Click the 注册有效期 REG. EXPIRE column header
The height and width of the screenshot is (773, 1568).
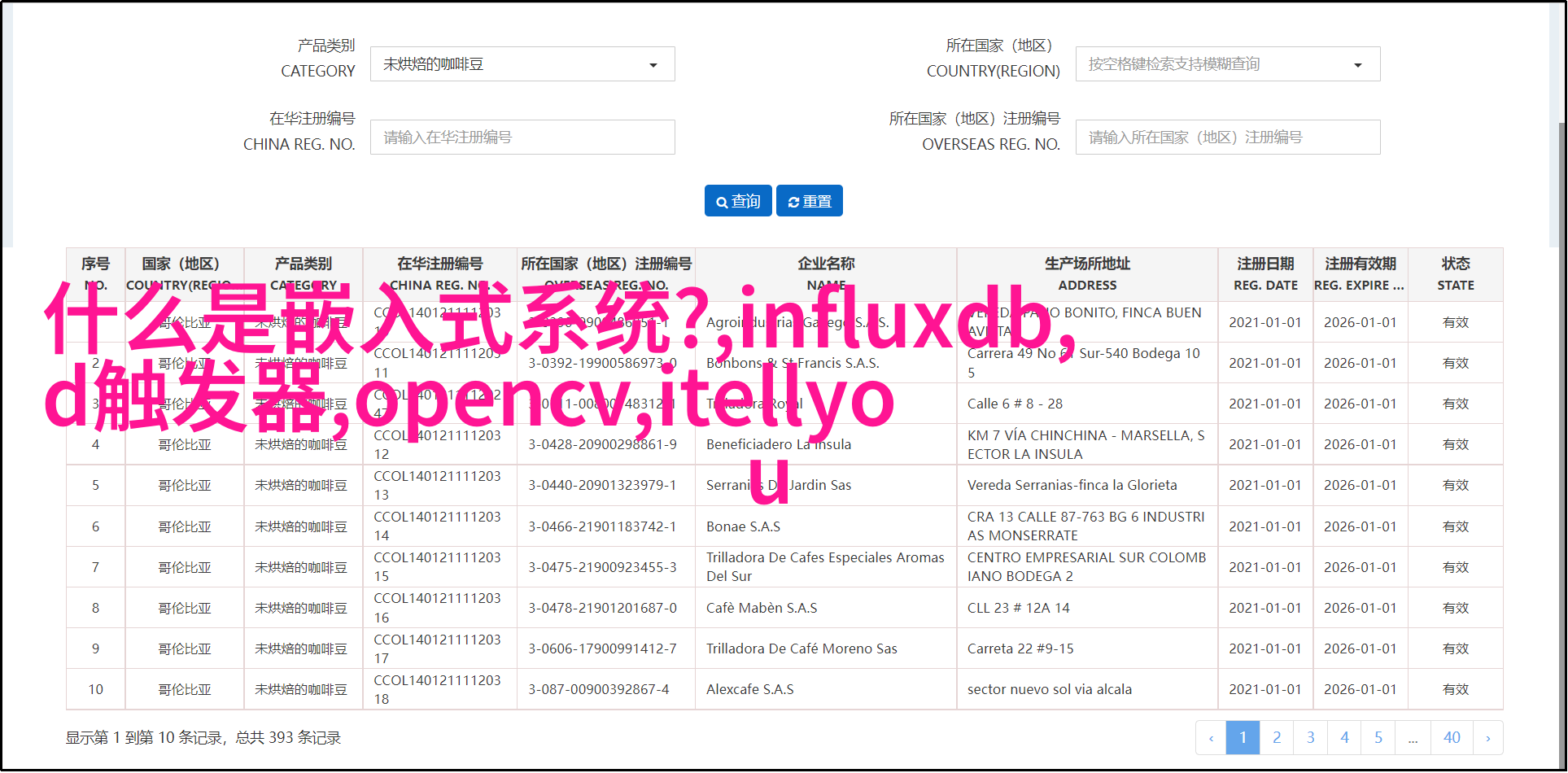(1360, 274)
